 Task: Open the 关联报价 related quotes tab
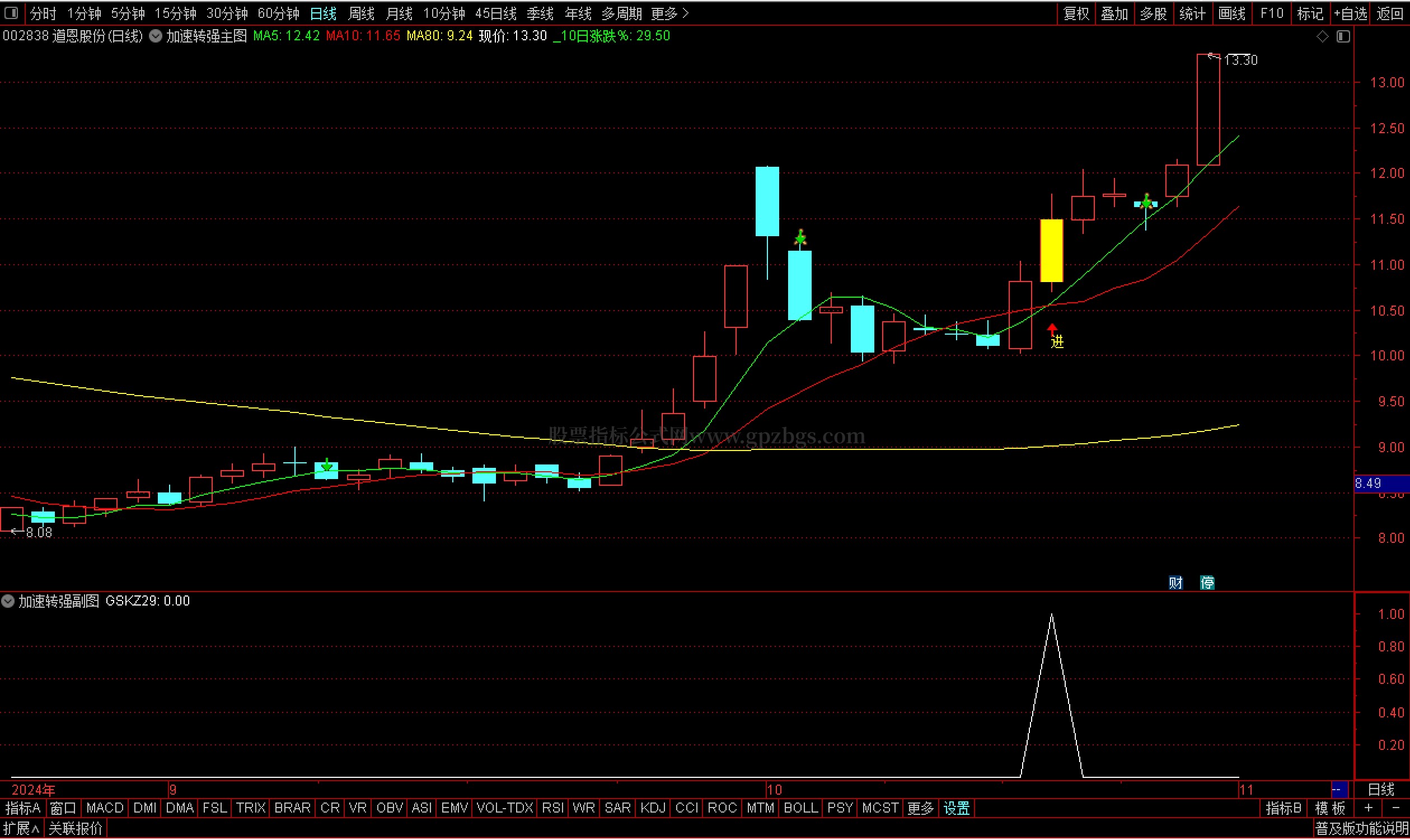click(75, 830)
